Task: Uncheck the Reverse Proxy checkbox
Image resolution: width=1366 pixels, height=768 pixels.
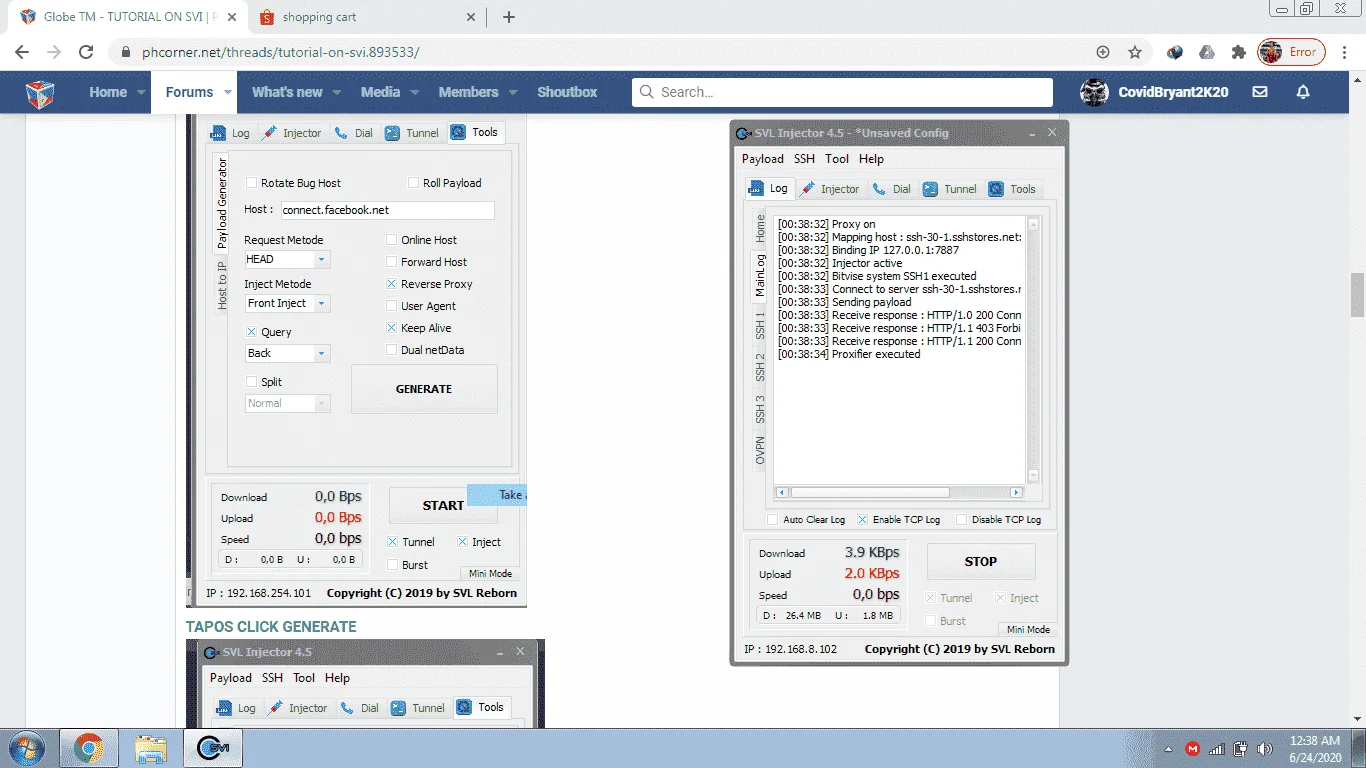Action: coord(392,284)
